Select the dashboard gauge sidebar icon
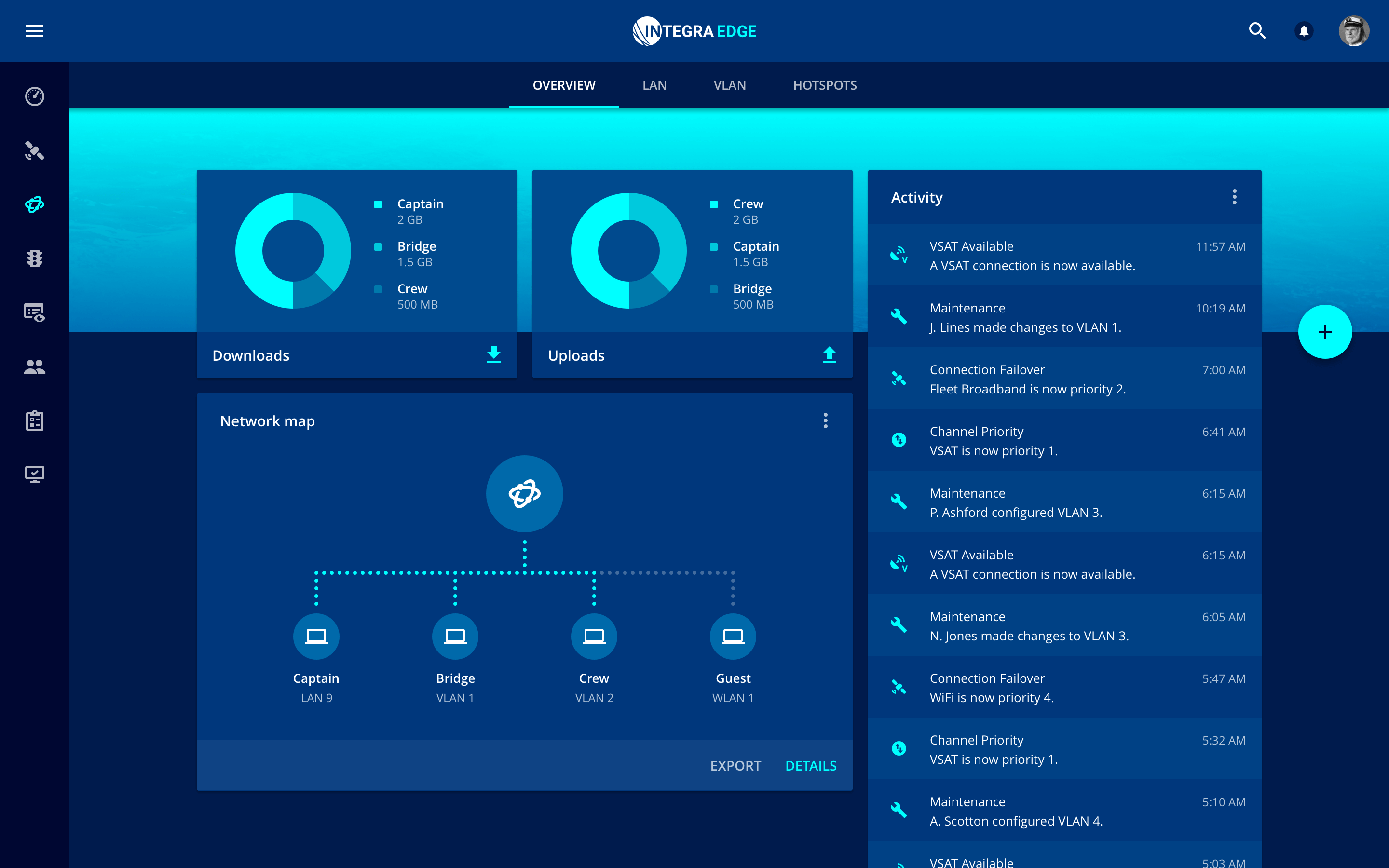 coord(34,96)
